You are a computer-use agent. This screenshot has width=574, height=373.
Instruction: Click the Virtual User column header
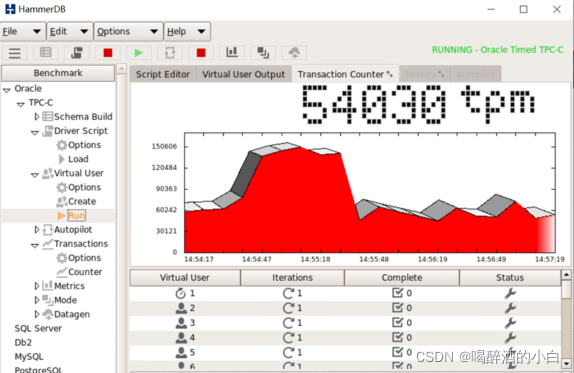[x=185, y=277]
